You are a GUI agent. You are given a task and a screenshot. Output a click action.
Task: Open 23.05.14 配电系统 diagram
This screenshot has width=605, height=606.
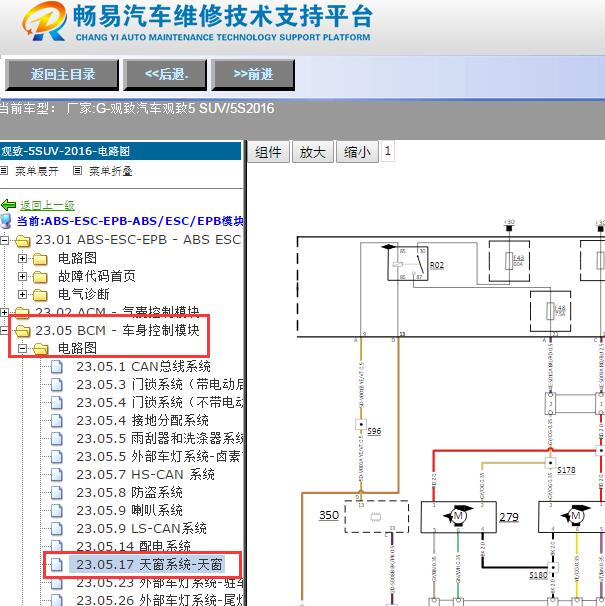pos(133,546)
